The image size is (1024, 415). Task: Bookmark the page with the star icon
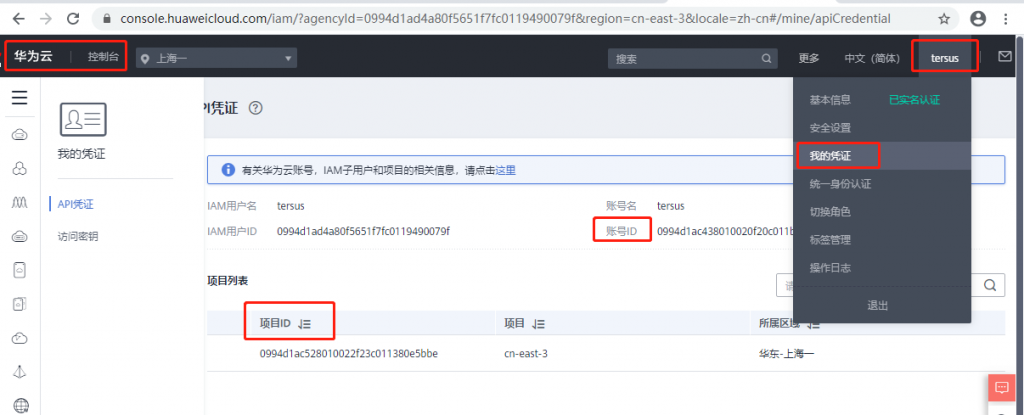(944, 18)
